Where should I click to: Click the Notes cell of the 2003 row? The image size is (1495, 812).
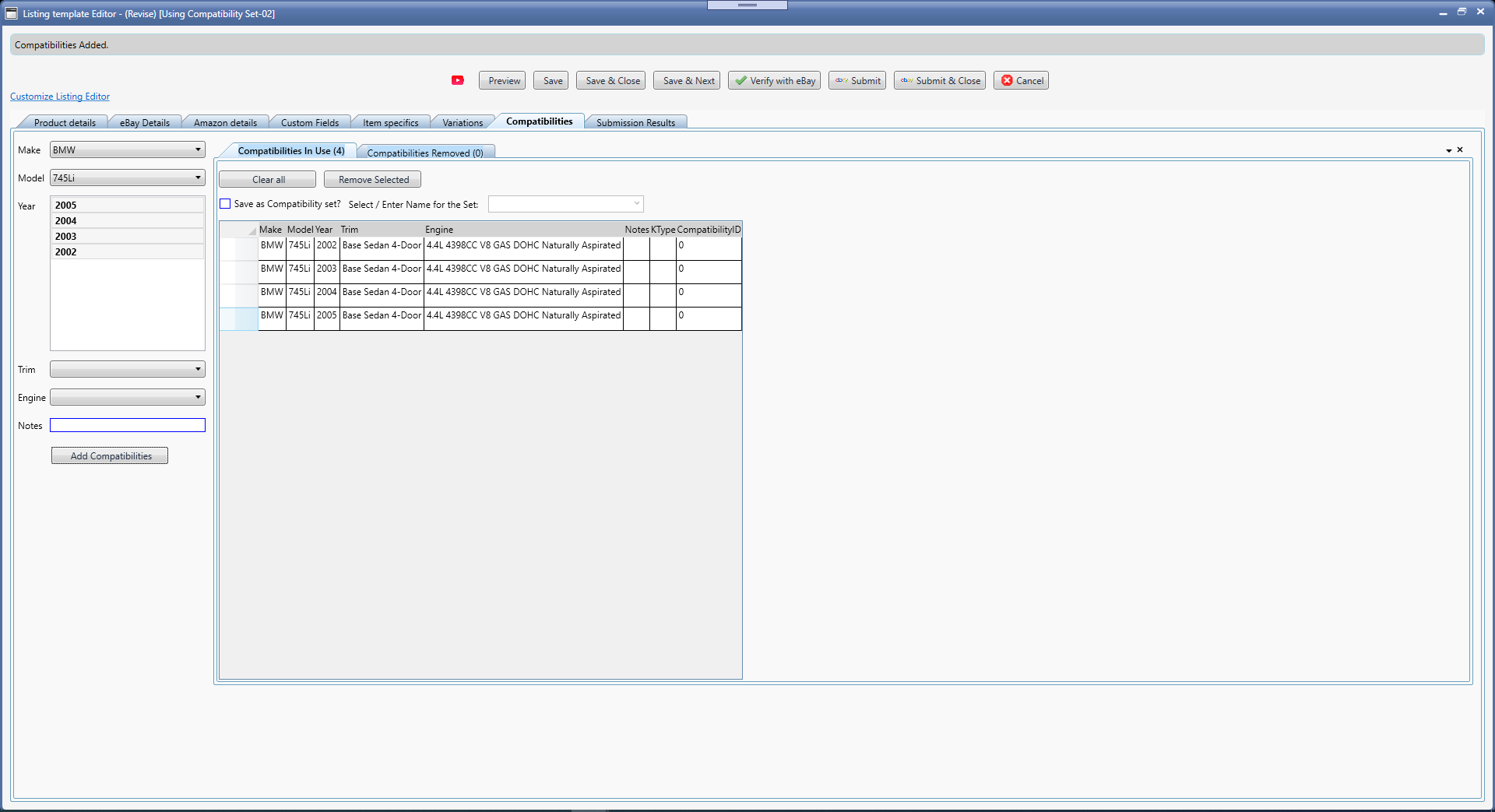[x=636, y=272]
